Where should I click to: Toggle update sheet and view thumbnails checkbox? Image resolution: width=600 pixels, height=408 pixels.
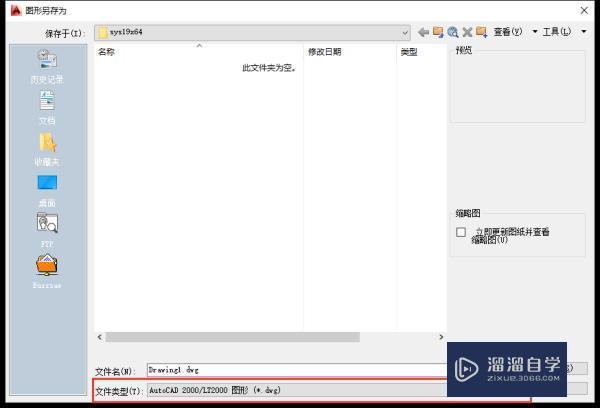tap(461, 232)
